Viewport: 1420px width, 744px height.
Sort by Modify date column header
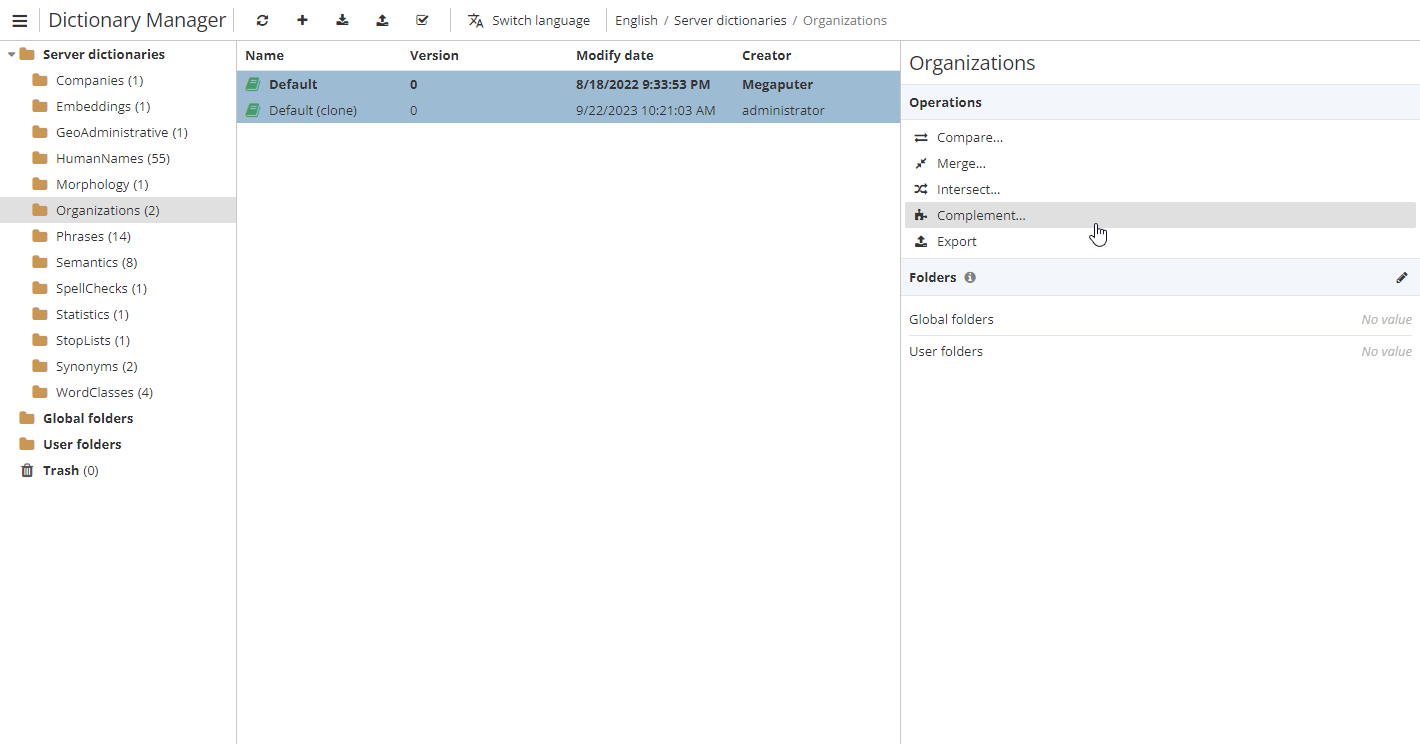point(614,56)
